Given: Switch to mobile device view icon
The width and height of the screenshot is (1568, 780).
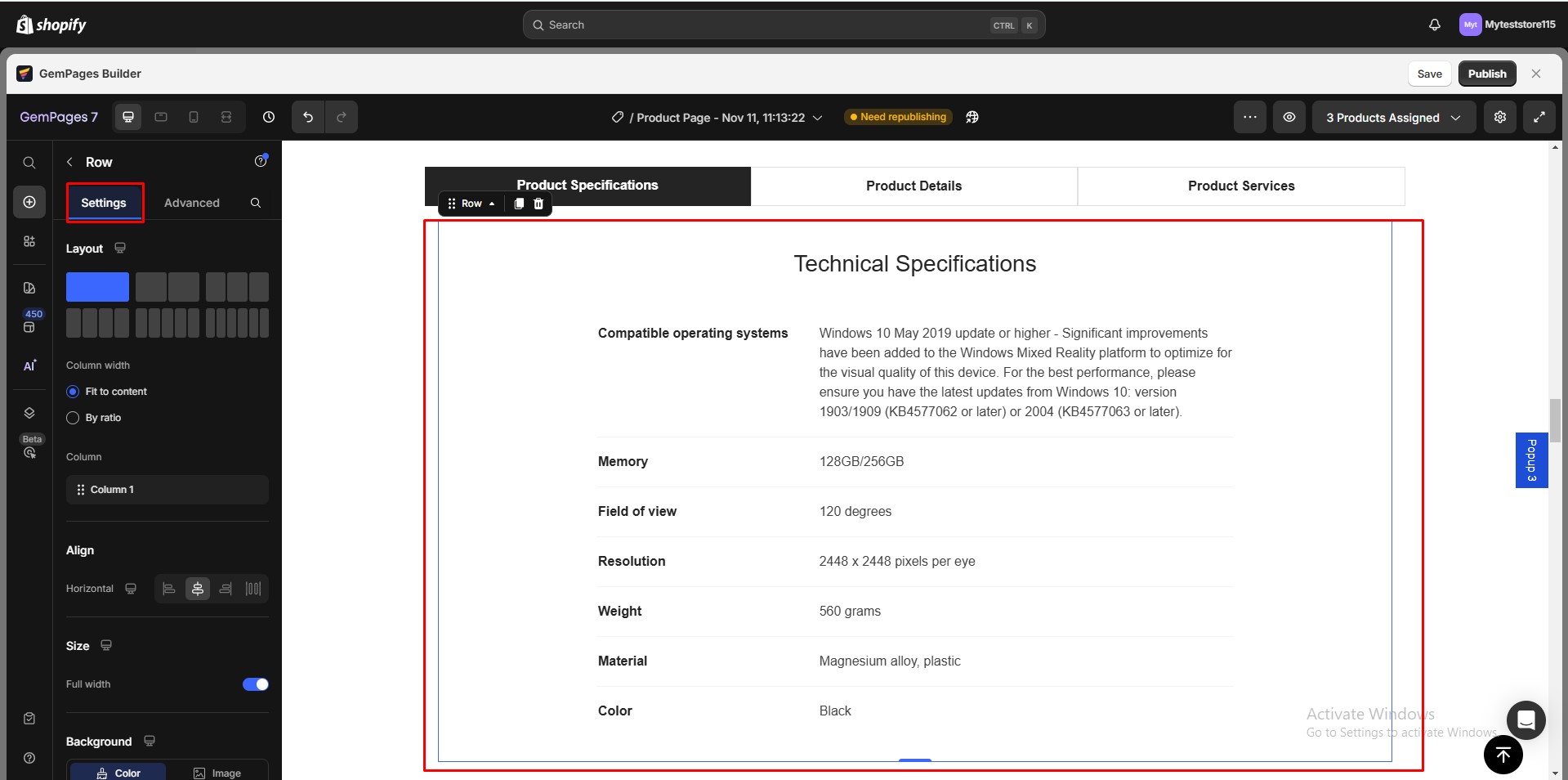Looking at the screenshot, I should 194,117.
